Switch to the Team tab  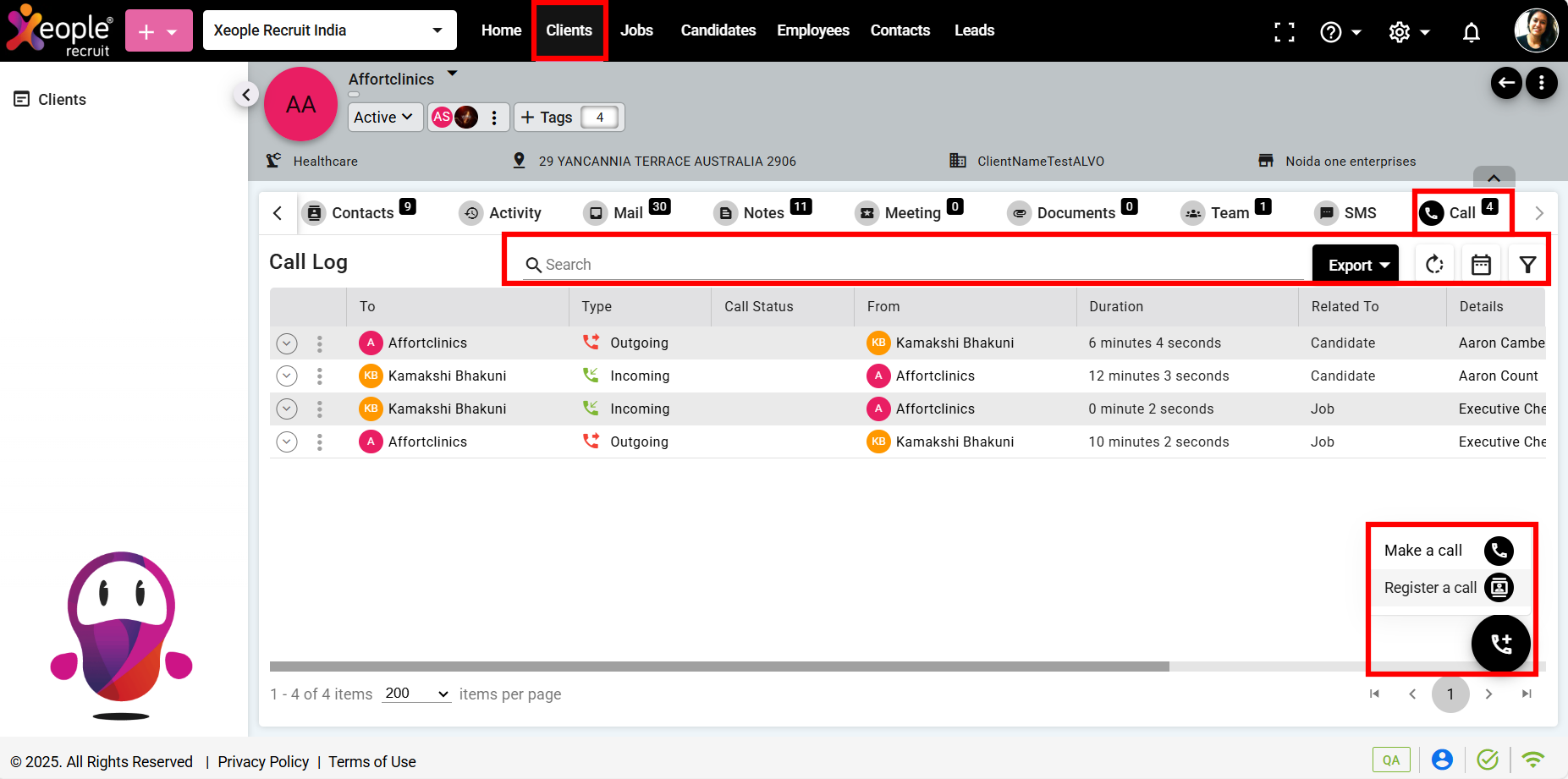click(x=1226, y=212)
